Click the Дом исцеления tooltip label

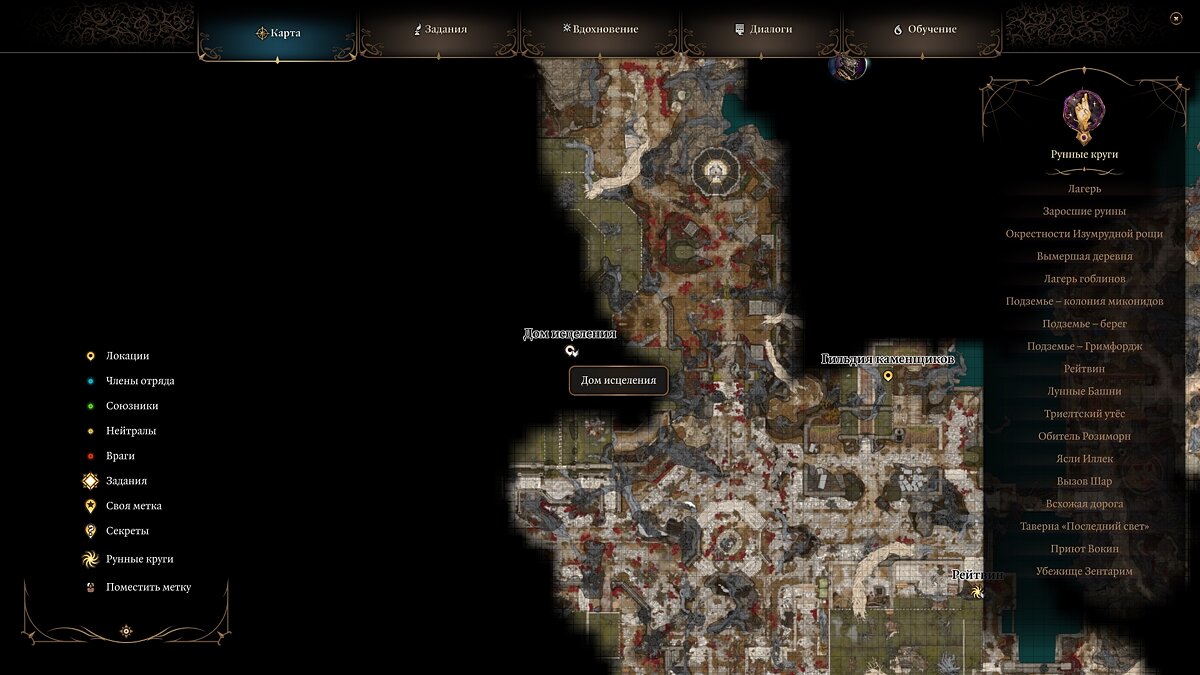(x=618, y=380)
